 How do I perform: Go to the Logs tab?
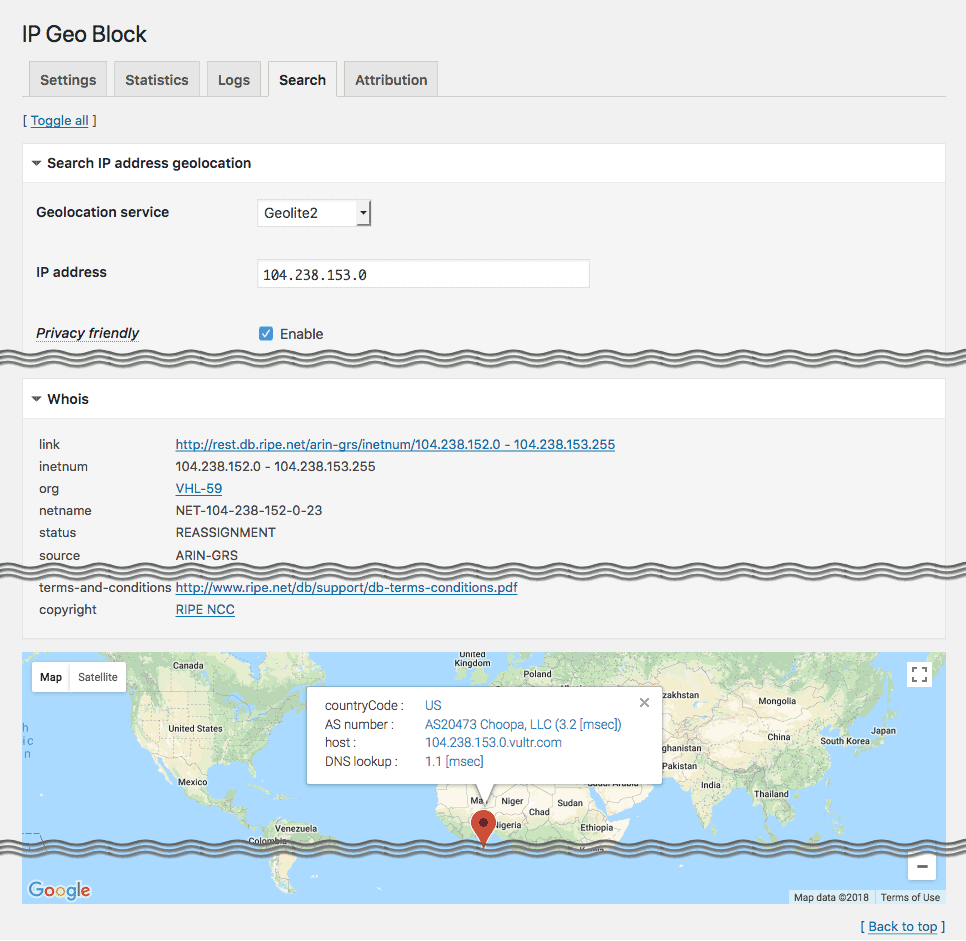coord(234,80)
